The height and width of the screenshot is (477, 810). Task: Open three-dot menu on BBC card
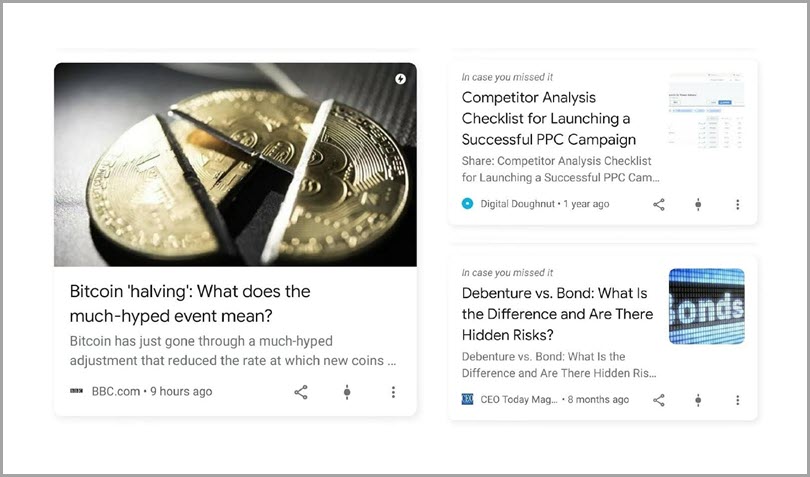point(393,392)
